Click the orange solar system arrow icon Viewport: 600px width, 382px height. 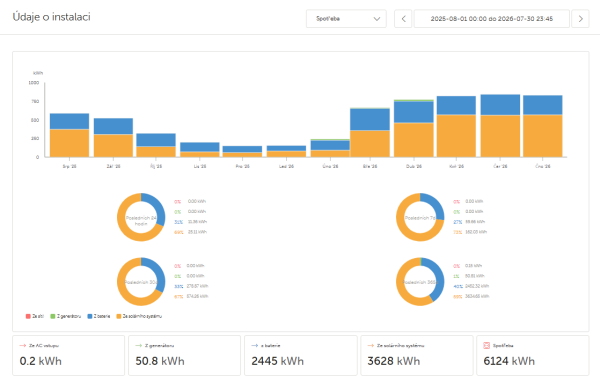370,345
